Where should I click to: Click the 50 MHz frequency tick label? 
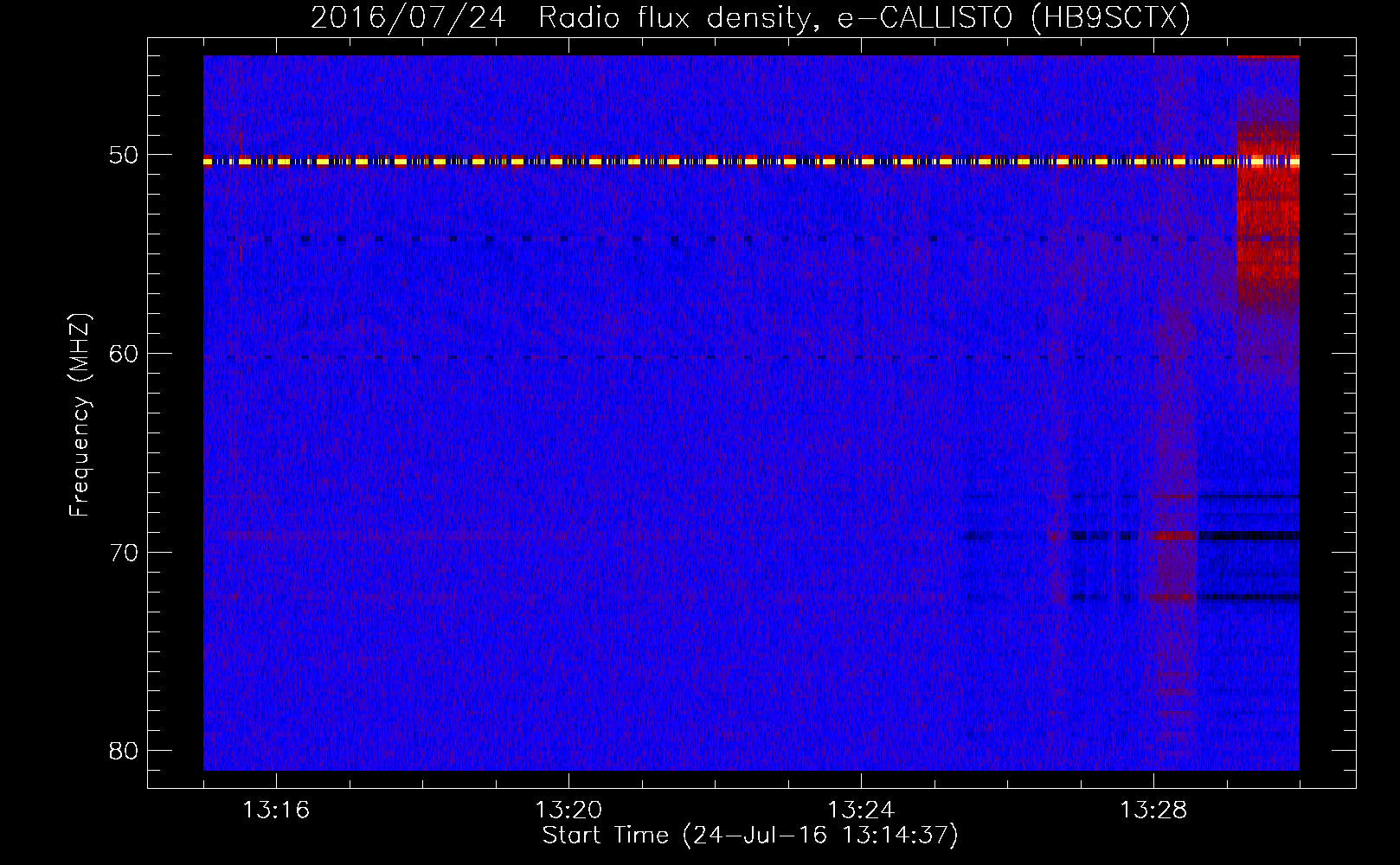click(x=124, y=156)
